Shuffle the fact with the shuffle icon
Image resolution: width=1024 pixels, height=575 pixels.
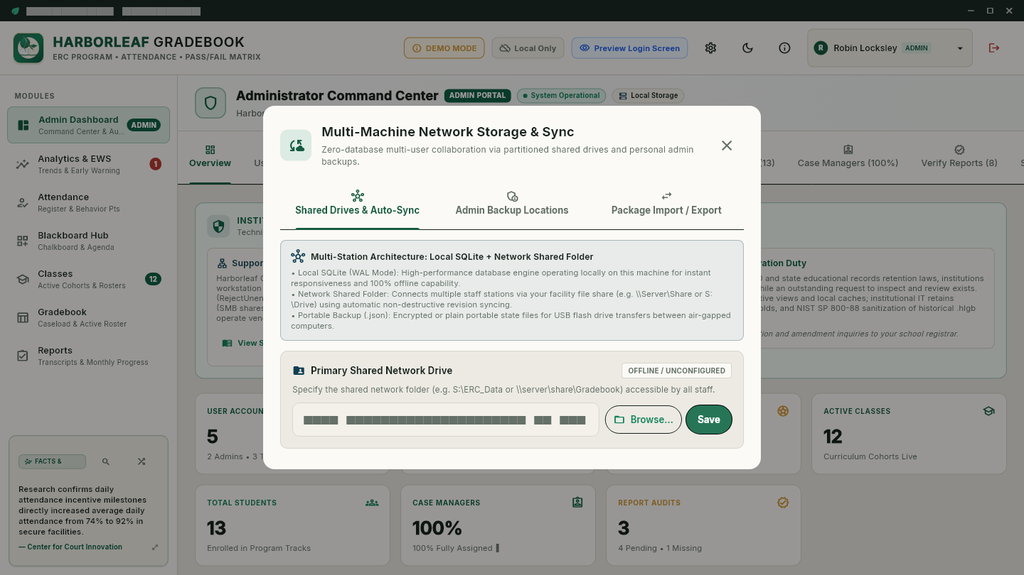coord(142,461)
